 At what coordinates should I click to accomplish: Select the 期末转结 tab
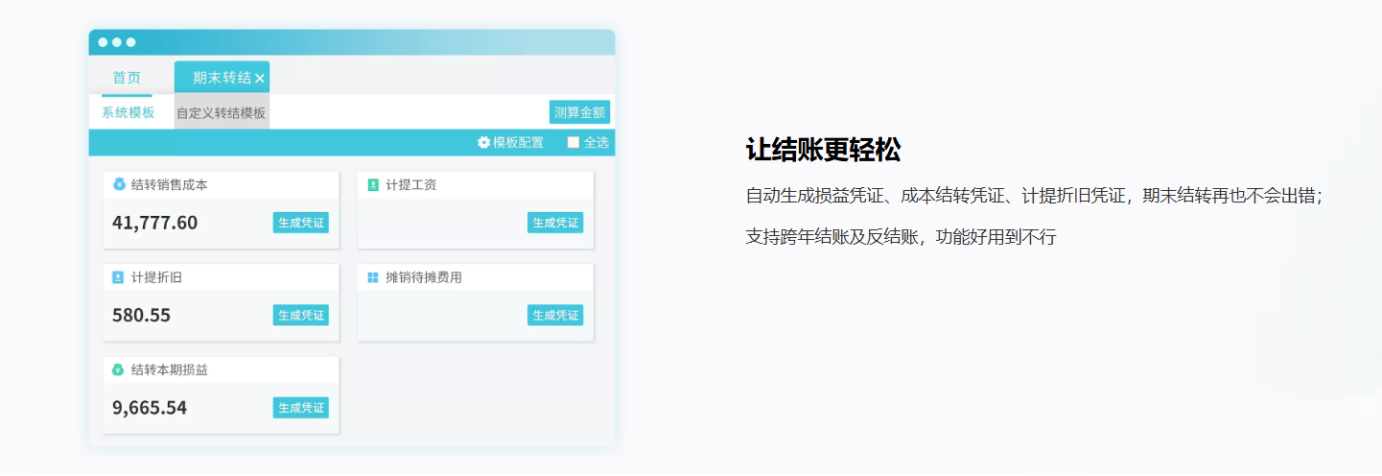(x=222, y=77)
